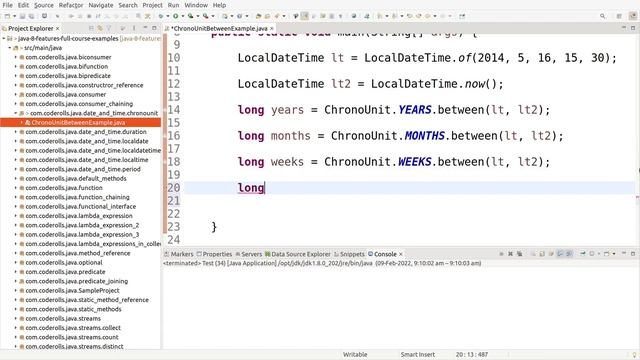Close the ChronoUnitBetweenExample.java editor tab
This screenshot has width=640, height=360.
pos(271,29)
